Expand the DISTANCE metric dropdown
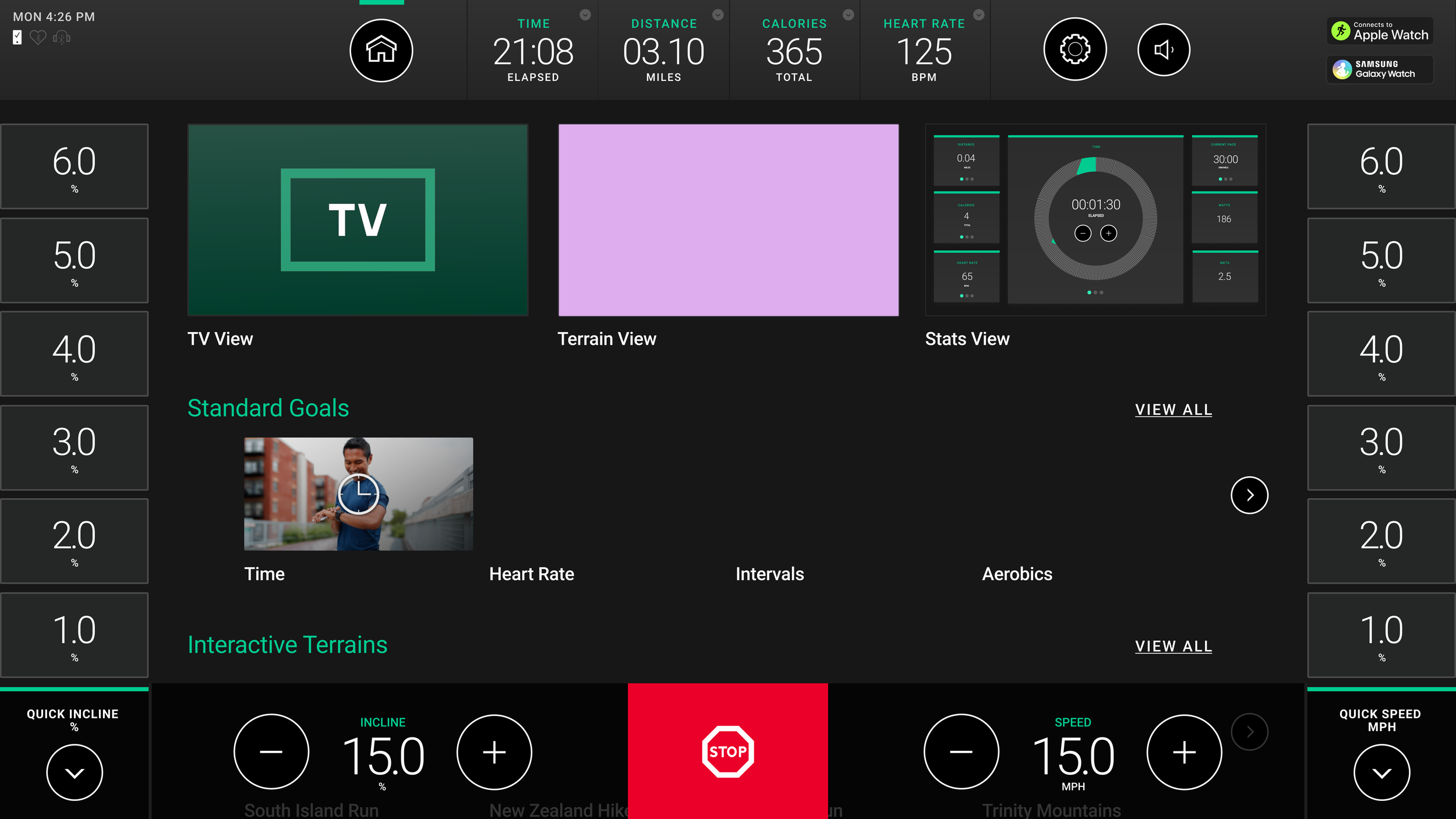1456x819 pixels. coord(718,15)
